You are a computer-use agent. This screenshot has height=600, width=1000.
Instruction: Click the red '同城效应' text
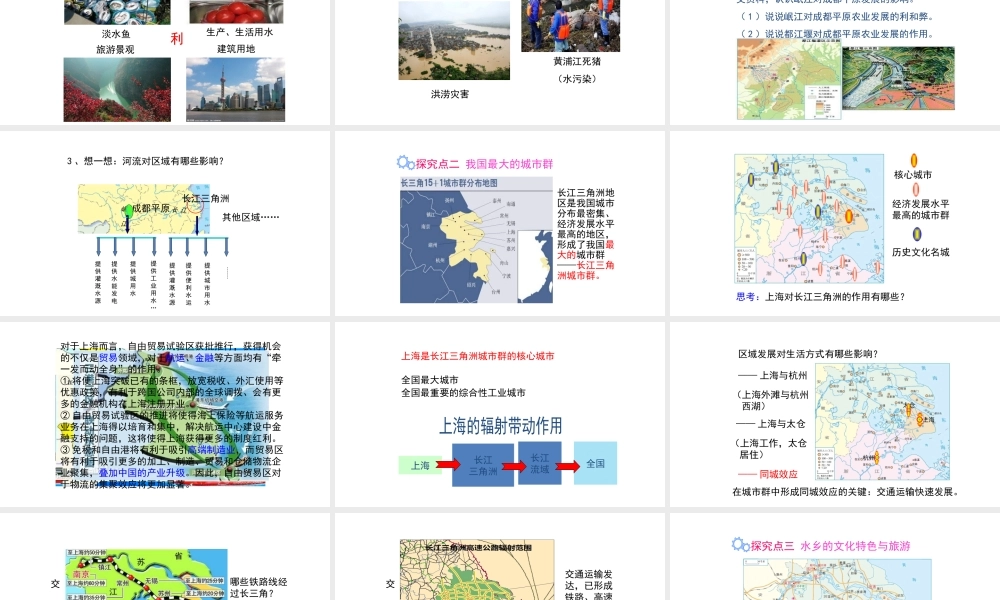pyautogui.click(x=778, y=474)
